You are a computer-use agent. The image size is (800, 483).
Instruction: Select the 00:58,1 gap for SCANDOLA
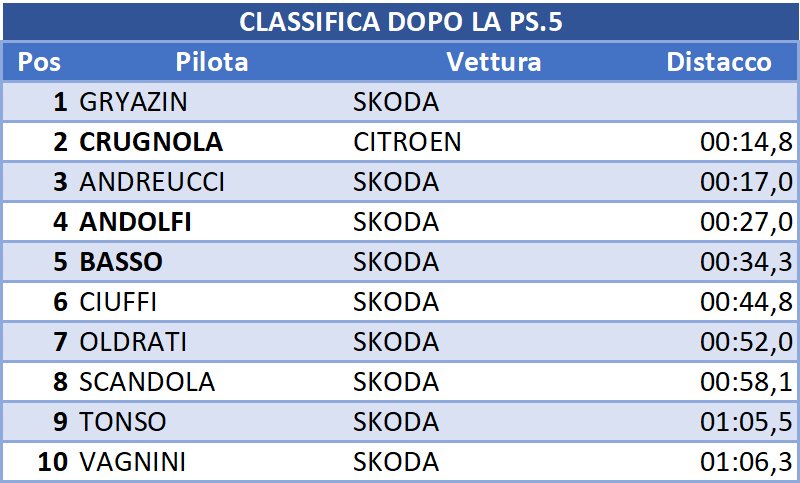746,382
